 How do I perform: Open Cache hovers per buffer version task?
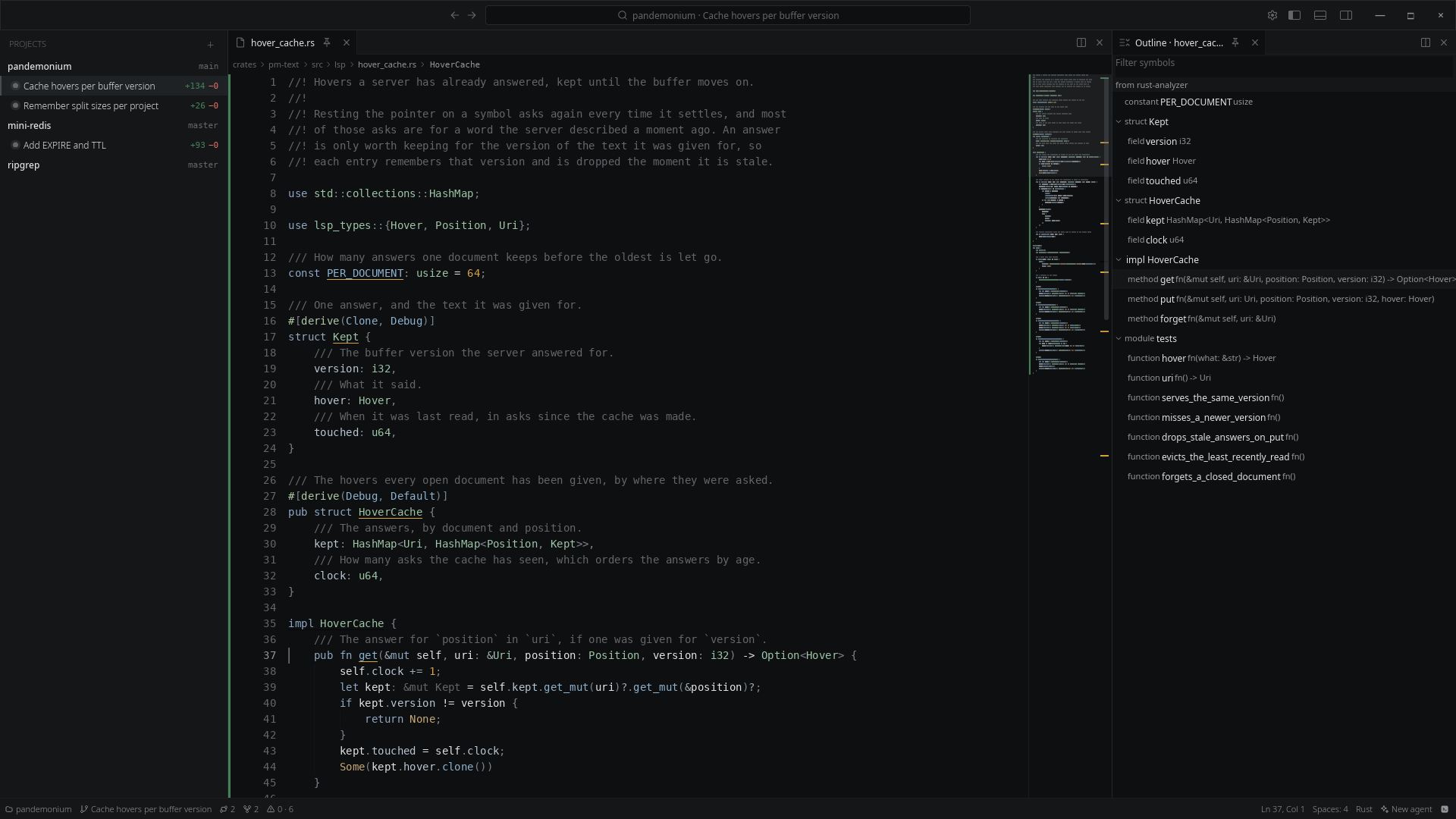coord(114,86)
